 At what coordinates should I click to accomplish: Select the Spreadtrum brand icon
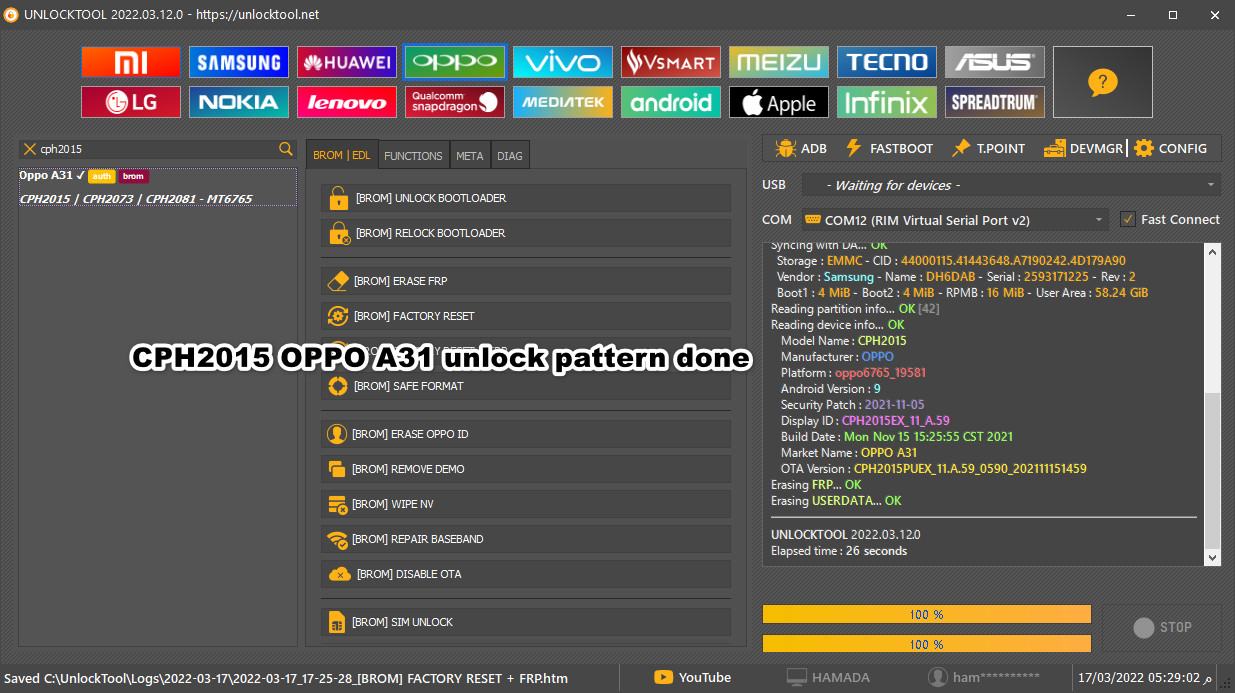tap(995, 102)
